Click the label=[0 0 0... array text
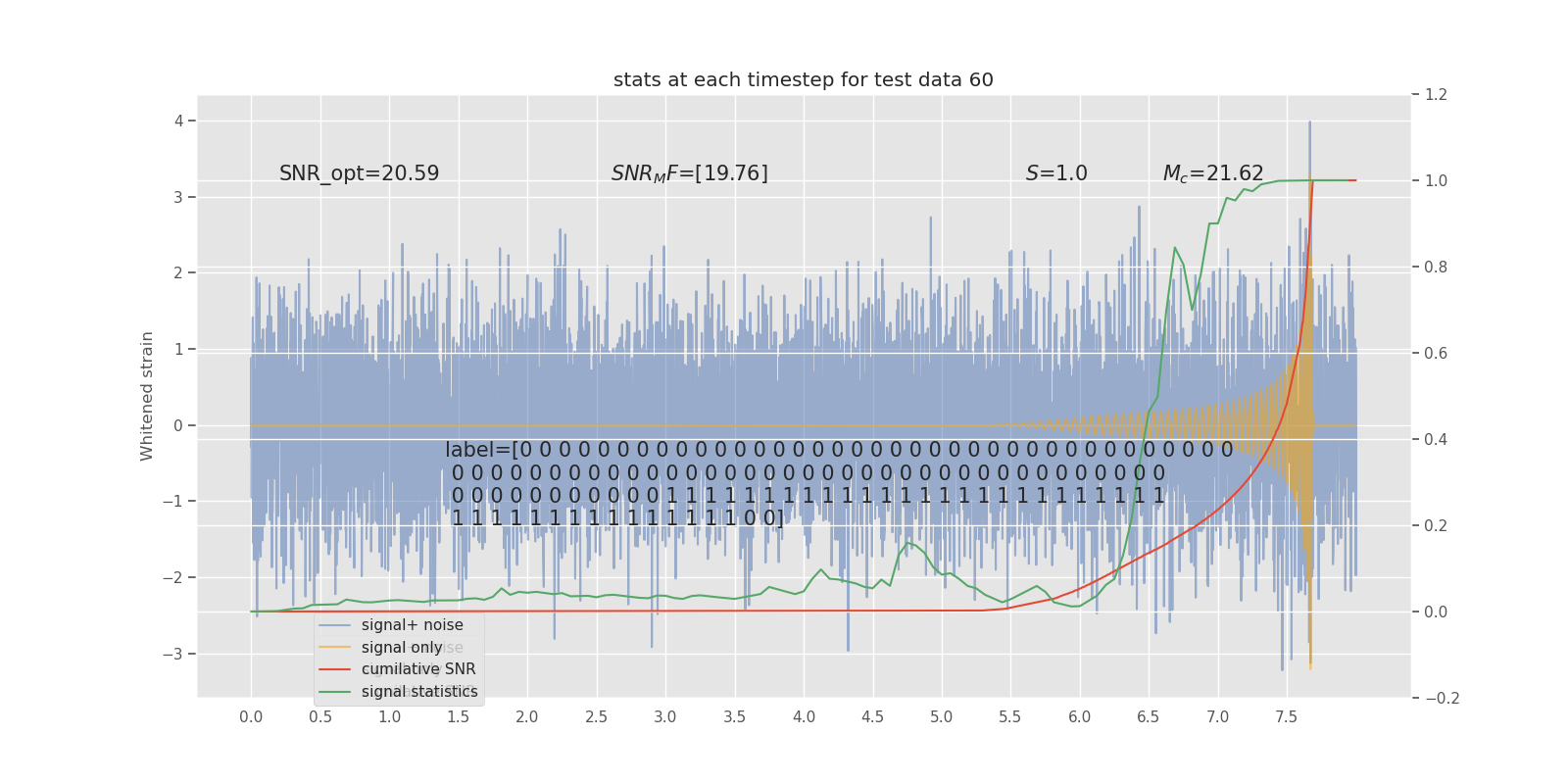 click(x=839, y=483)
